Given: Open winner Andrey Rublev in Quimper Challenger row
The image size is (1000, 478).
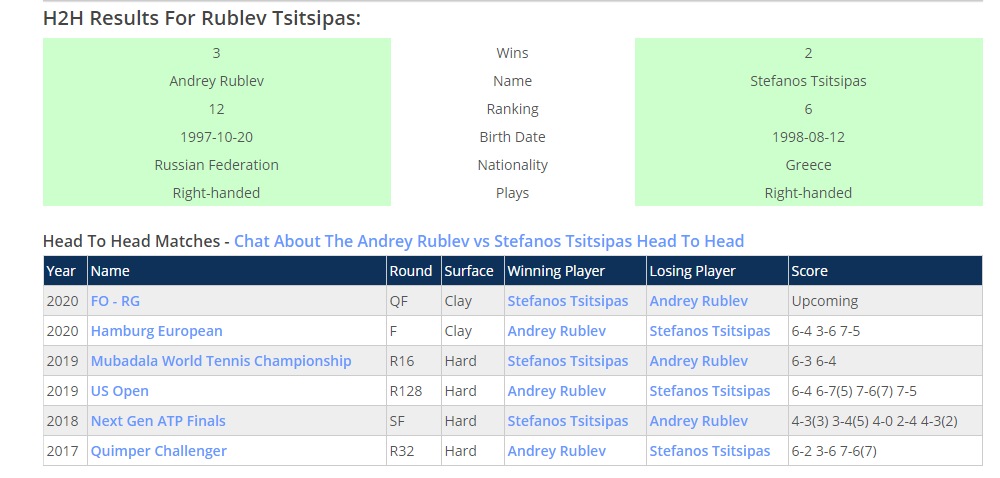Looking at the screenshot, I should [x=557, y=451].
